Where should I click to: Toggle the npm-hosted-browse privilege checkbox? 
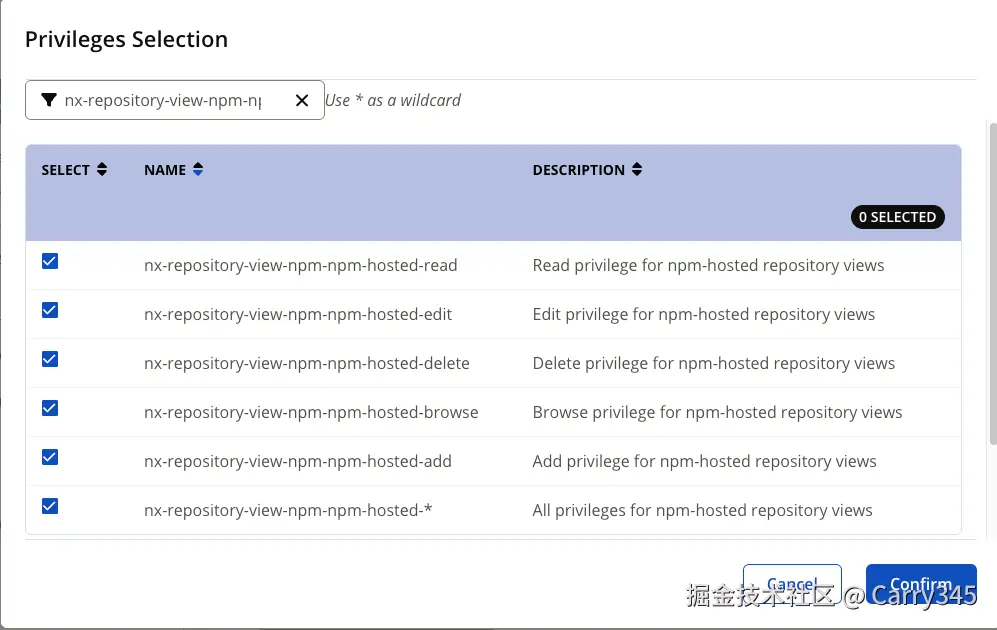(x=50, y=408)
